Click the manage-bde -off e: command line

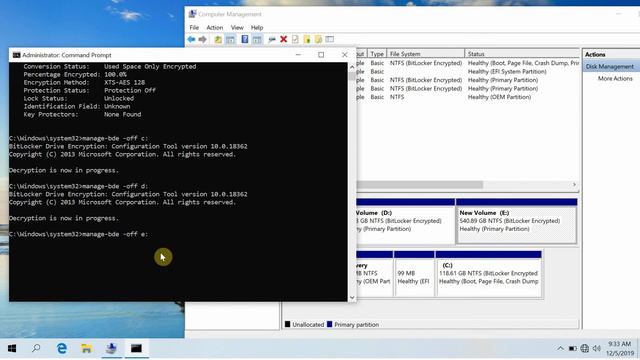pos(78,234)
